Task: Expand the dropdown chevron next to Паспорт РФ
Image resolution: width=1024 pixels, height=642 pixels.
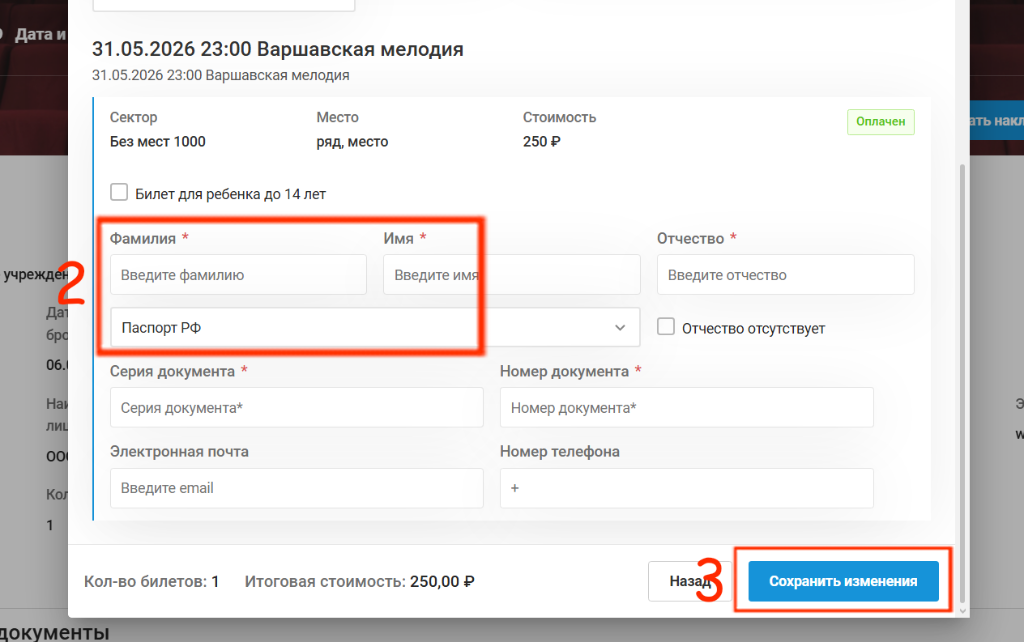Action: (x=620, y=328)
